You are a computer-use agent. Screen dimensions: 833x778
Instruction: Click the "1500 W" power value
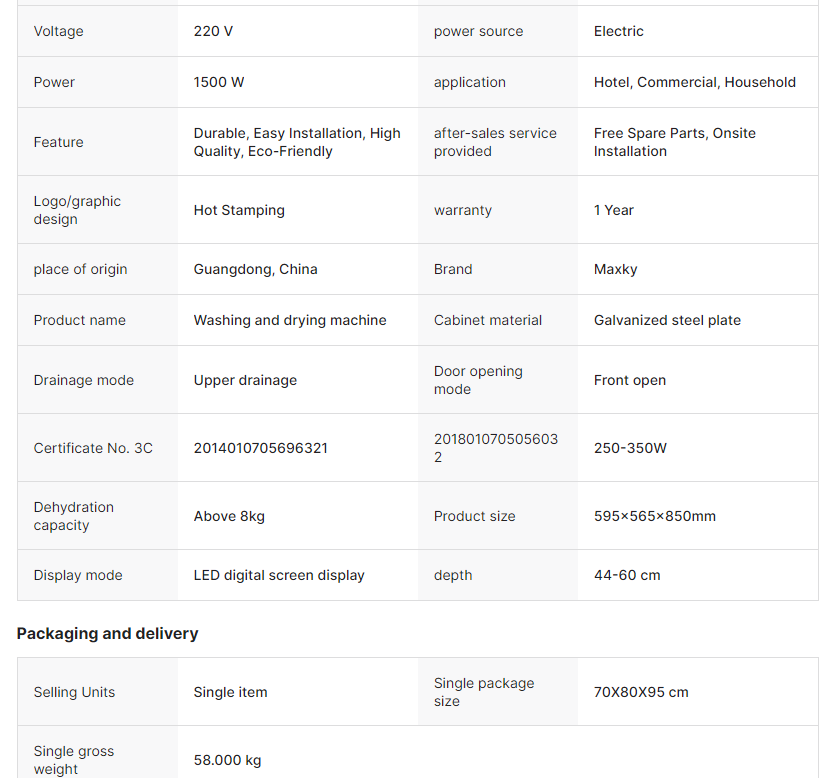pyautogui.click(x=219, y=82)
